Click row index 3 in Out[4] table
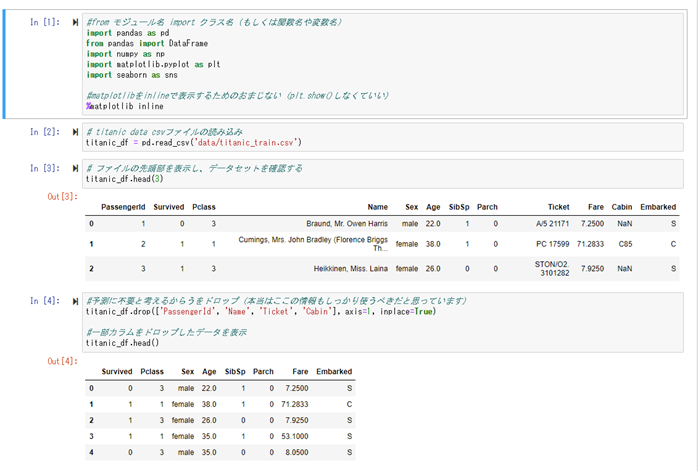This screenshot has height=471, width=698. click(91, 436)
